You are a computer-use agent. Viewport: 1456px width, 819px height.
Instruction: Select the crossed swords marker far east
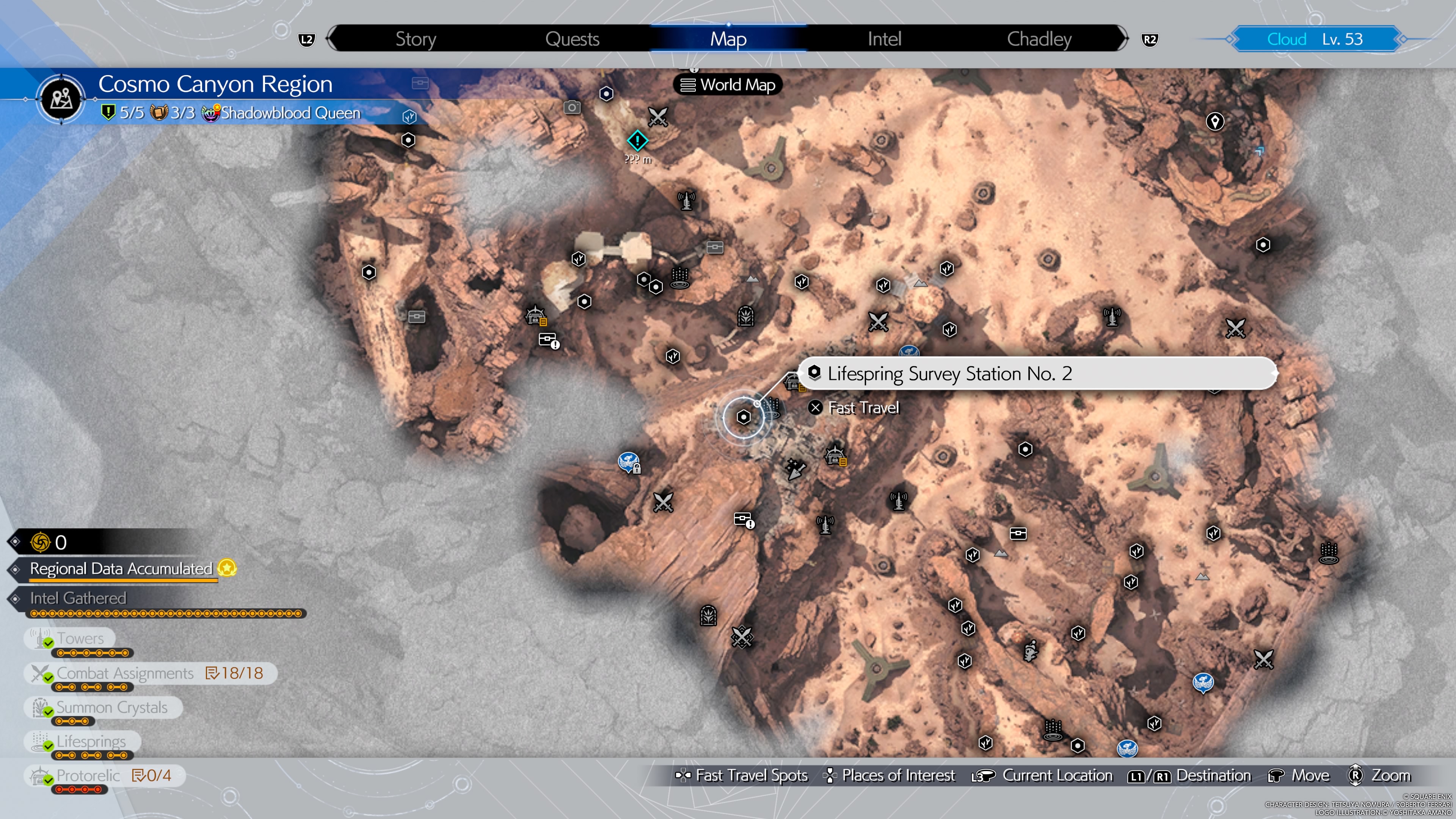pyautogui.click(x=1235, y=328)
